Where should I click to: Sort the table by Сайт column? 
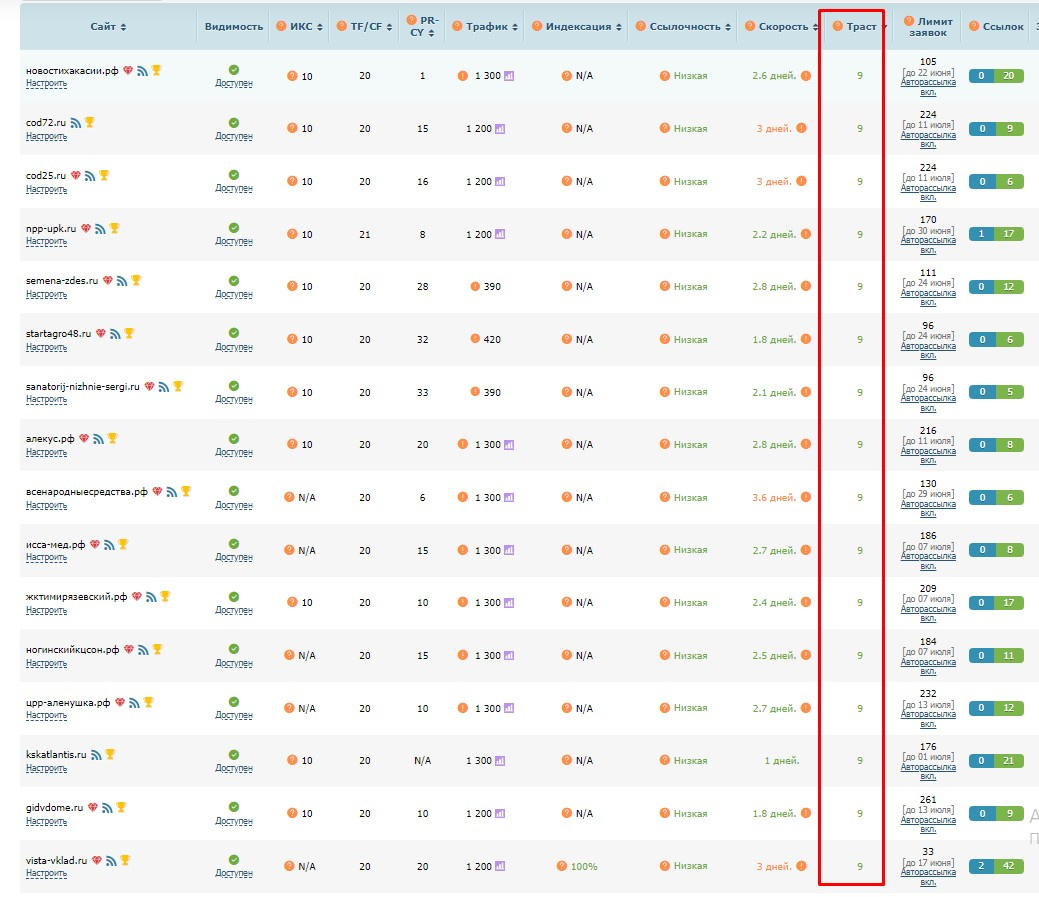pos(109,26)
